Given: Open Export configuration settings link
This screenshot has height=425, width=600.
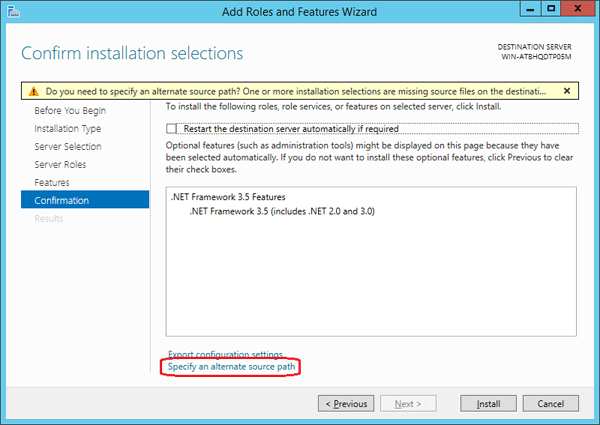Looking at the screenshot, I should (225, 355).
